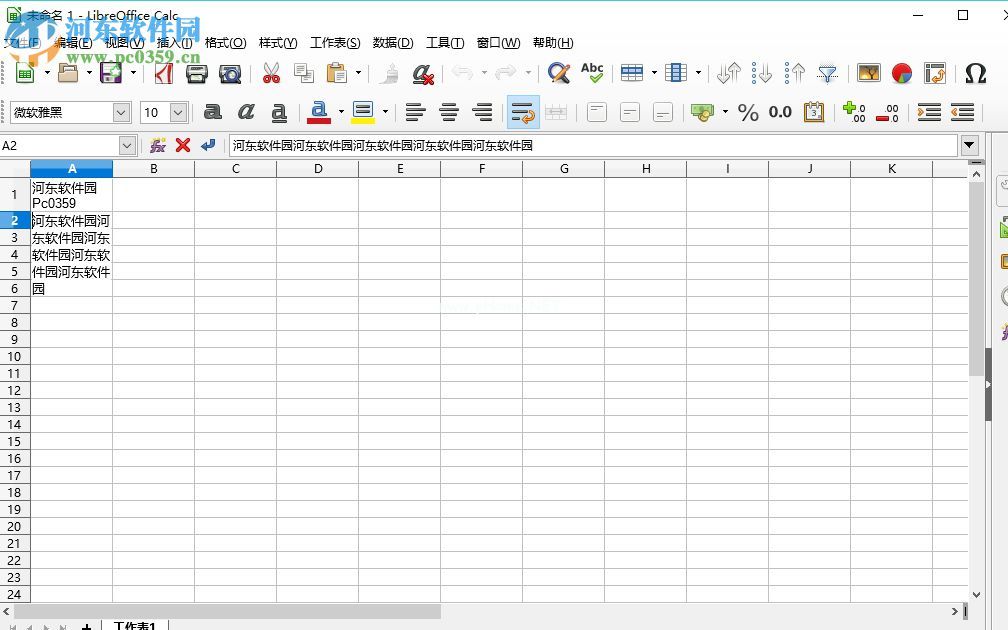The height and width of the screenshot is (630, 1008).
Task: Apply the AutoFilter
Action: [829, 73]
